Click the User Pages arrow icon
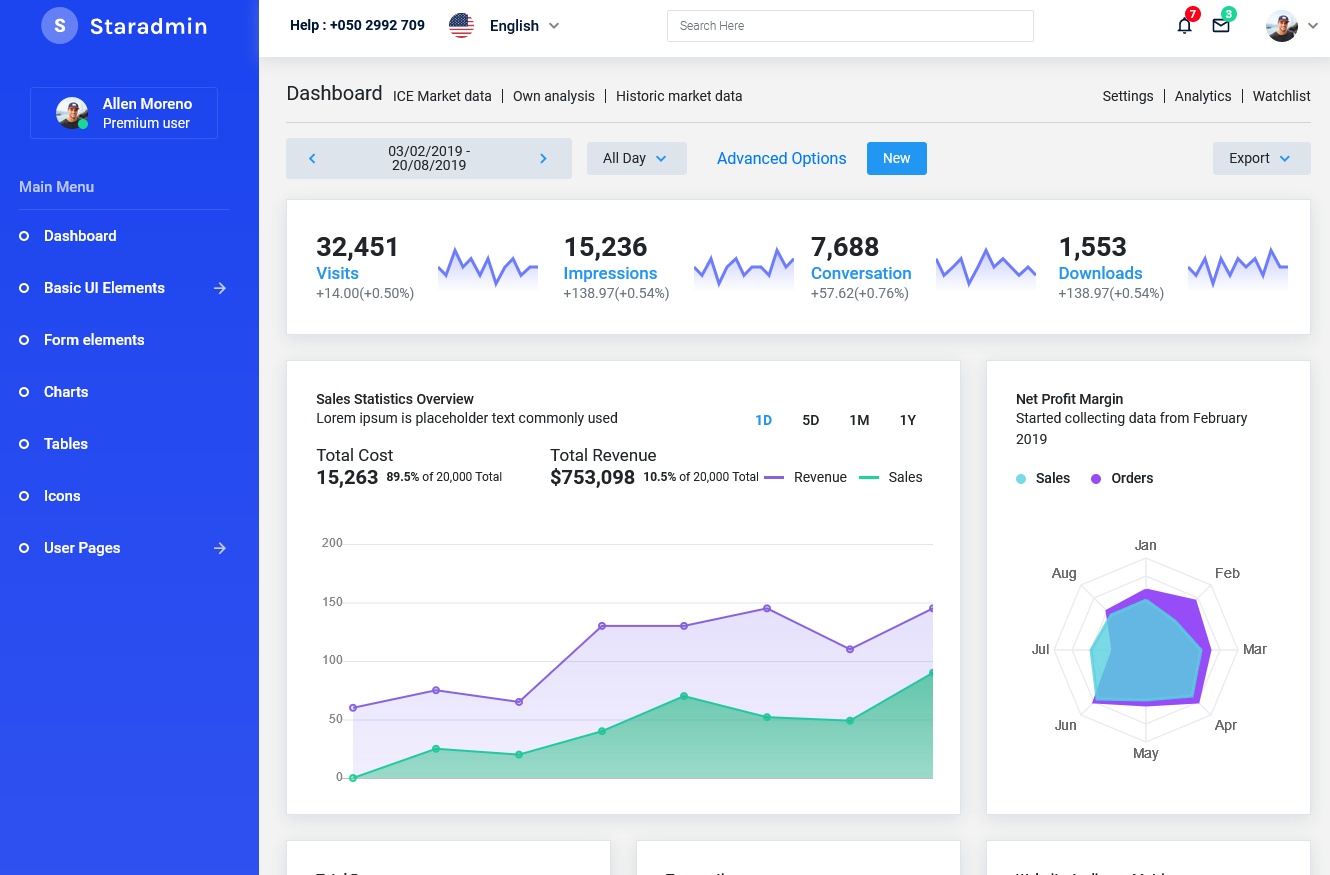1330x875 pixels. [x=220, y=548]
